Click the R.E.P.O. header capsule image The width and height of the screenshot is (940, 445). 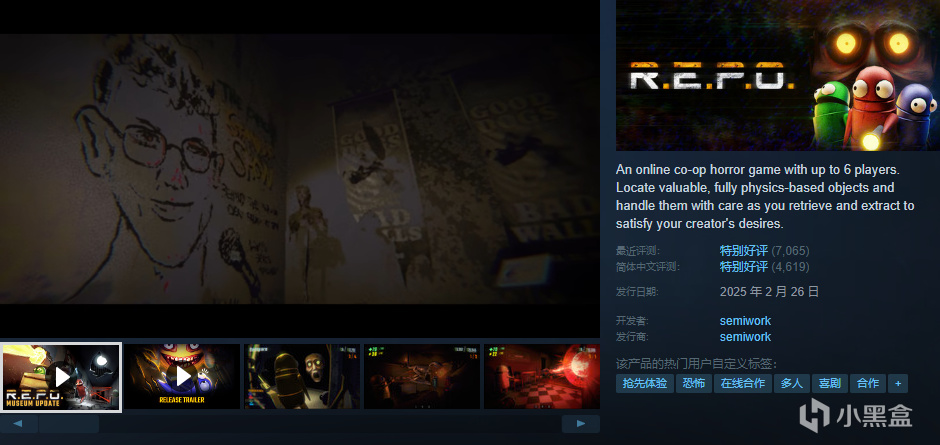click(778, 75)
